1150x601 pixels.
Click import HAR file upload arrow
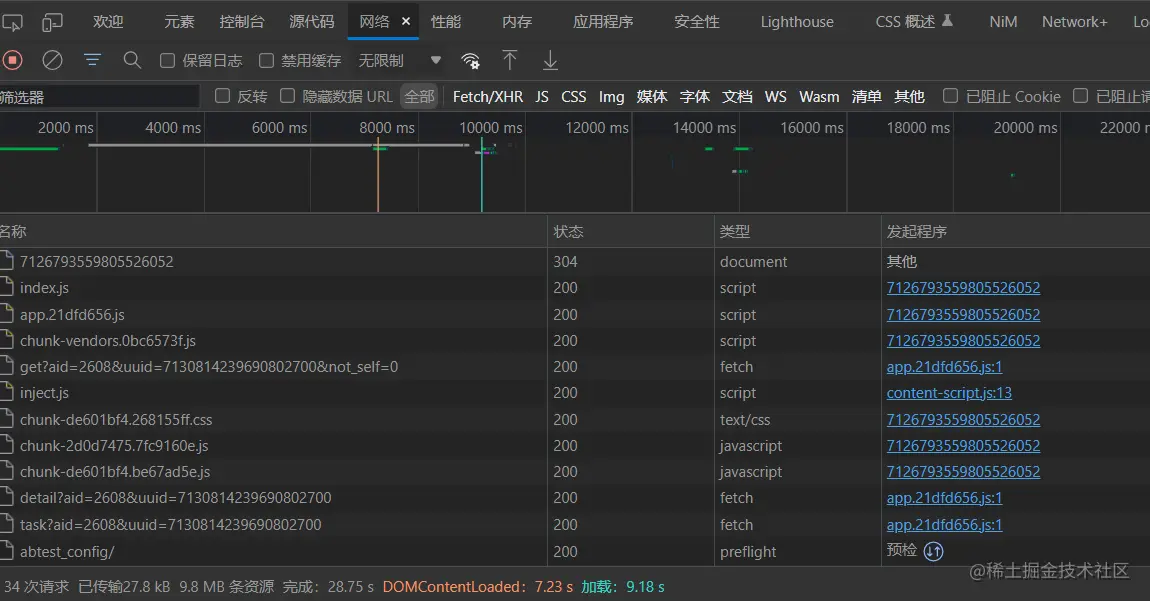pyautogui.click(x=510, y=60)
